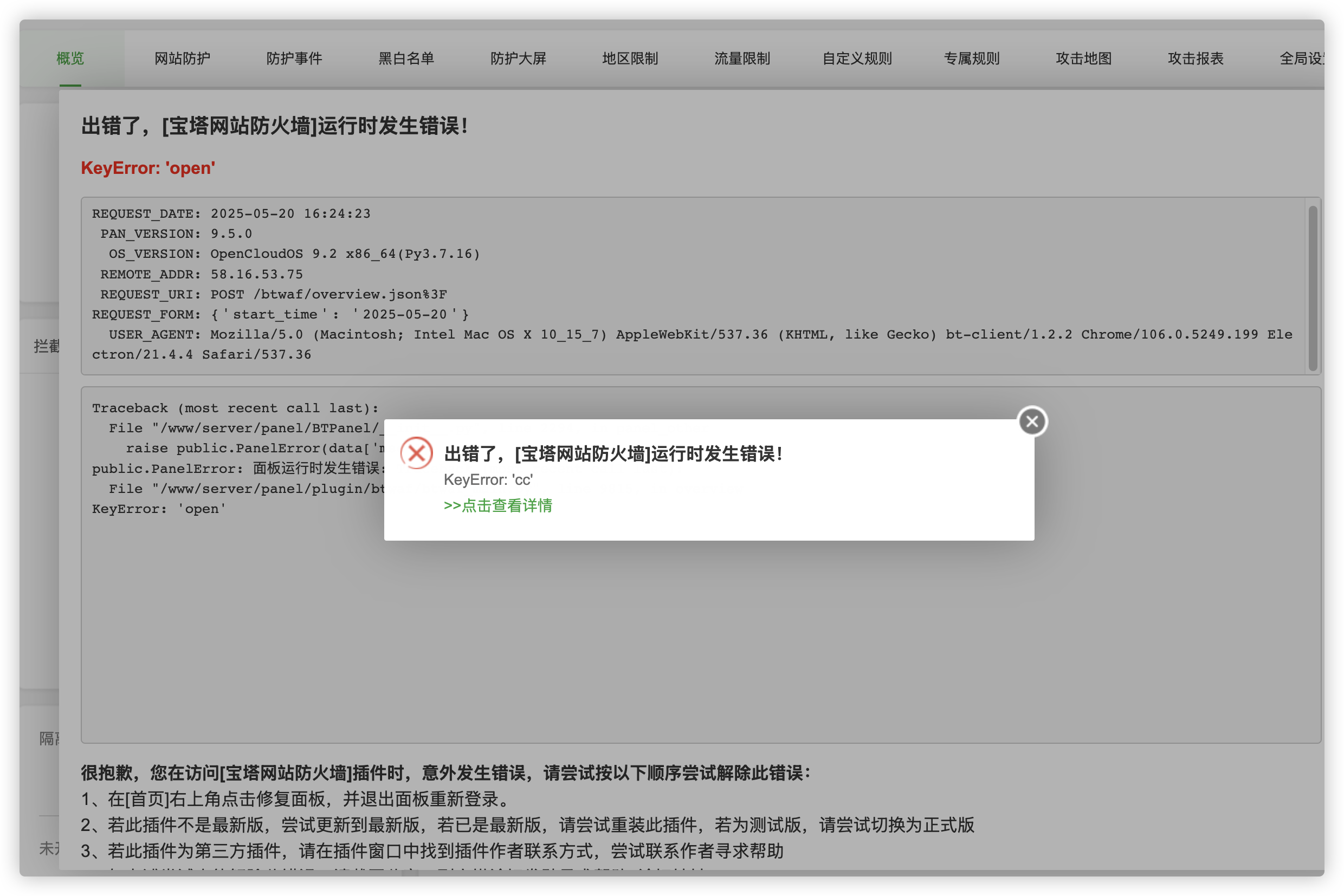Click the REMOTE_ADDR 58.16.53.75 line
Image resolution: width=1344 pixels, height=896 pixels.
pyautogui.click(x=202, y=274)
